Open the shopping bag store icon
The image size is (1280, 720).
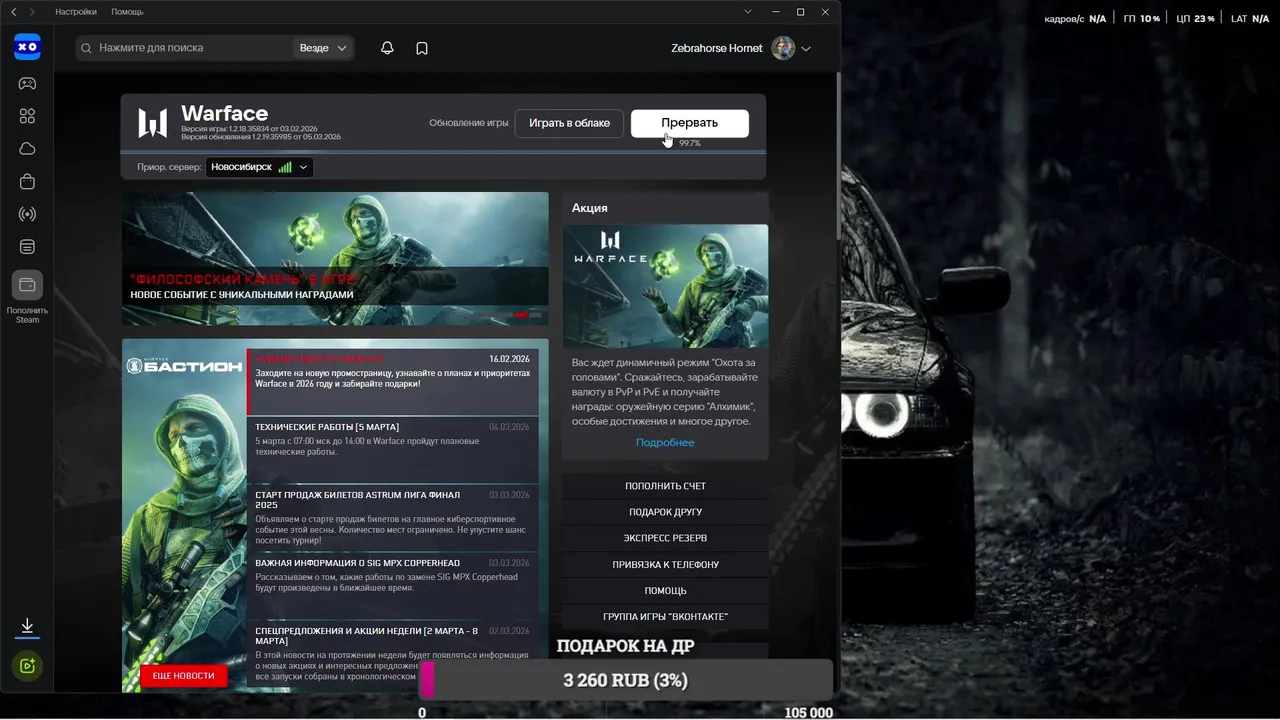tap(27, 182)
